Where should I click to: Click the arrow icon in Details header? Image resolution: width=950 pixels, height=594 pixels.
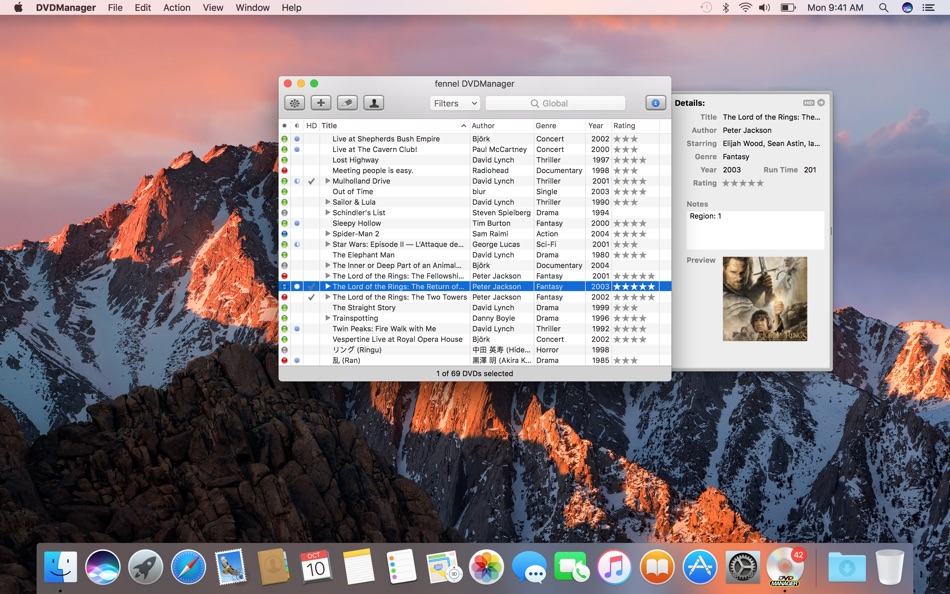821,102
